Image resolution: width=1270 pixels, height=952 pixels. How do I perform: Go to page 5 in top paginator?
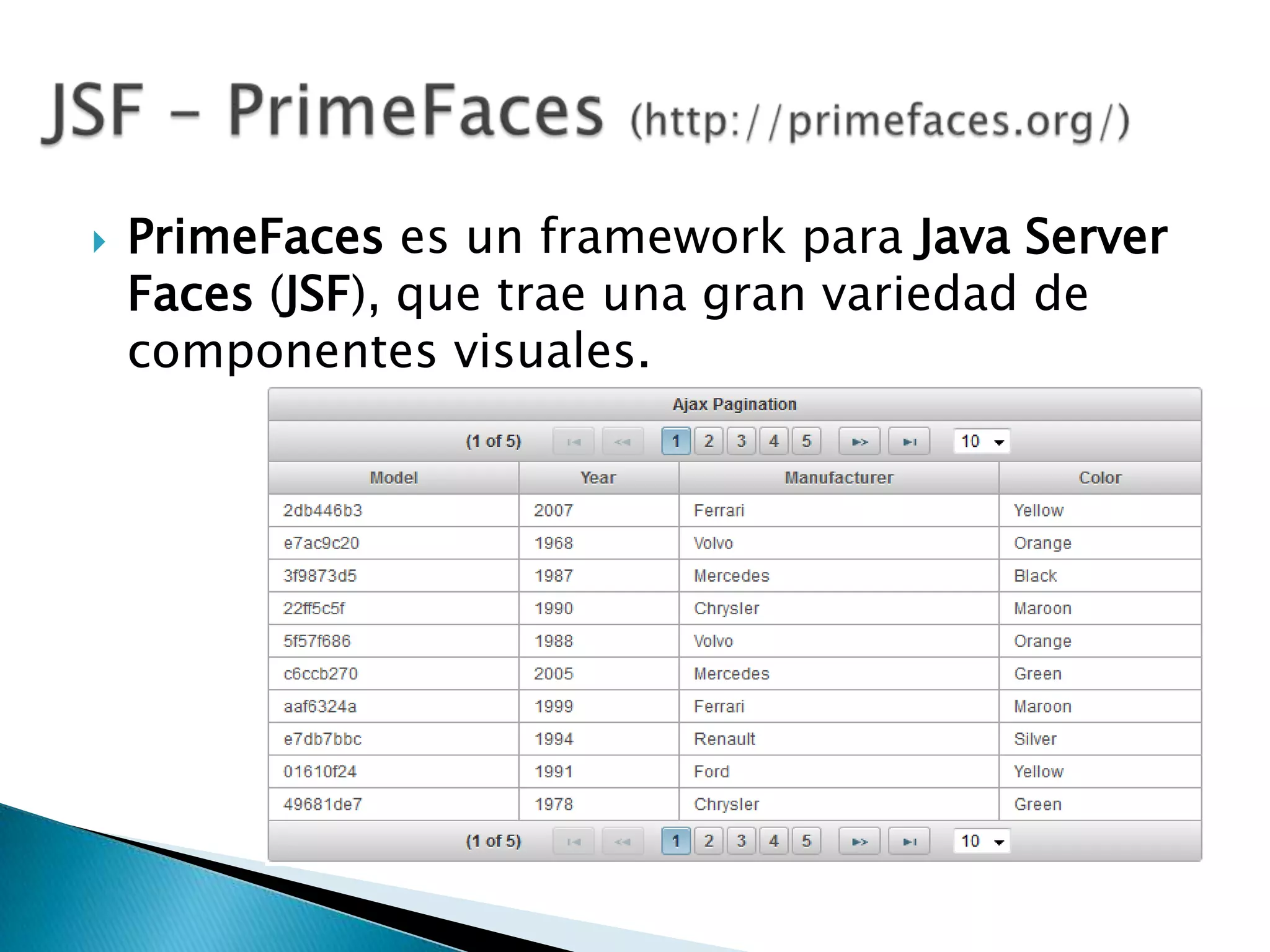click(806, 441)
